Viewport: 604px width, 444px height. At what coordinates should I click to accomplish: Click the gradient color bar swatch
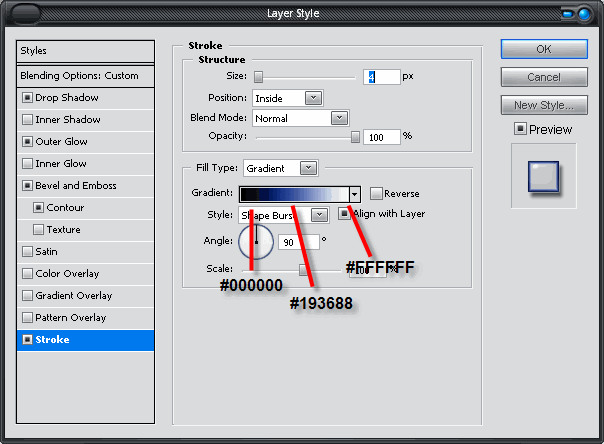[x=293, y=194]
